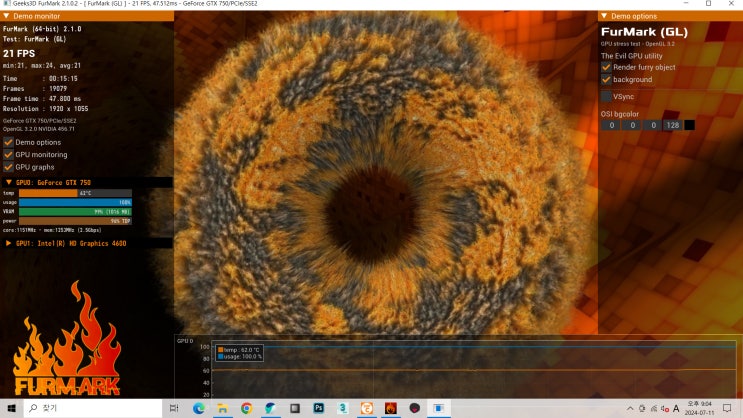Open the Windows Start menu
The height and width of the screenshot is (418, 743).
tap(12, 408)
